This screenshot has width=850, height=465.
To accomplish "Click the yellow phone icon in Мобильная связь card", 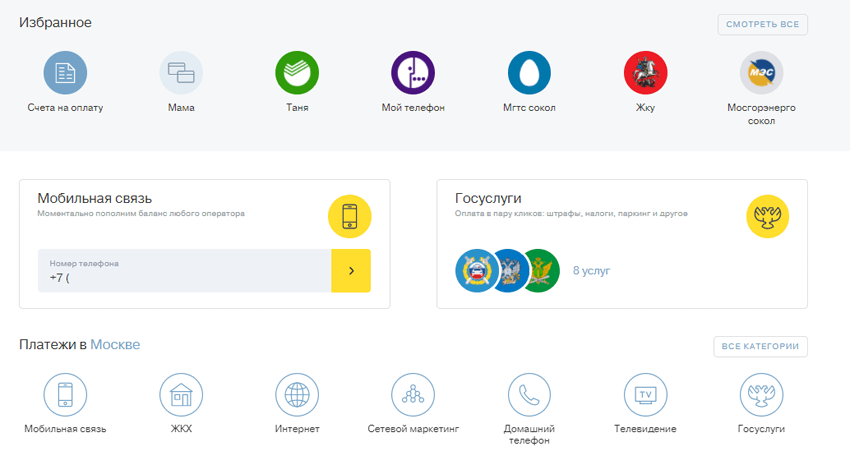I will pos(350,216).
